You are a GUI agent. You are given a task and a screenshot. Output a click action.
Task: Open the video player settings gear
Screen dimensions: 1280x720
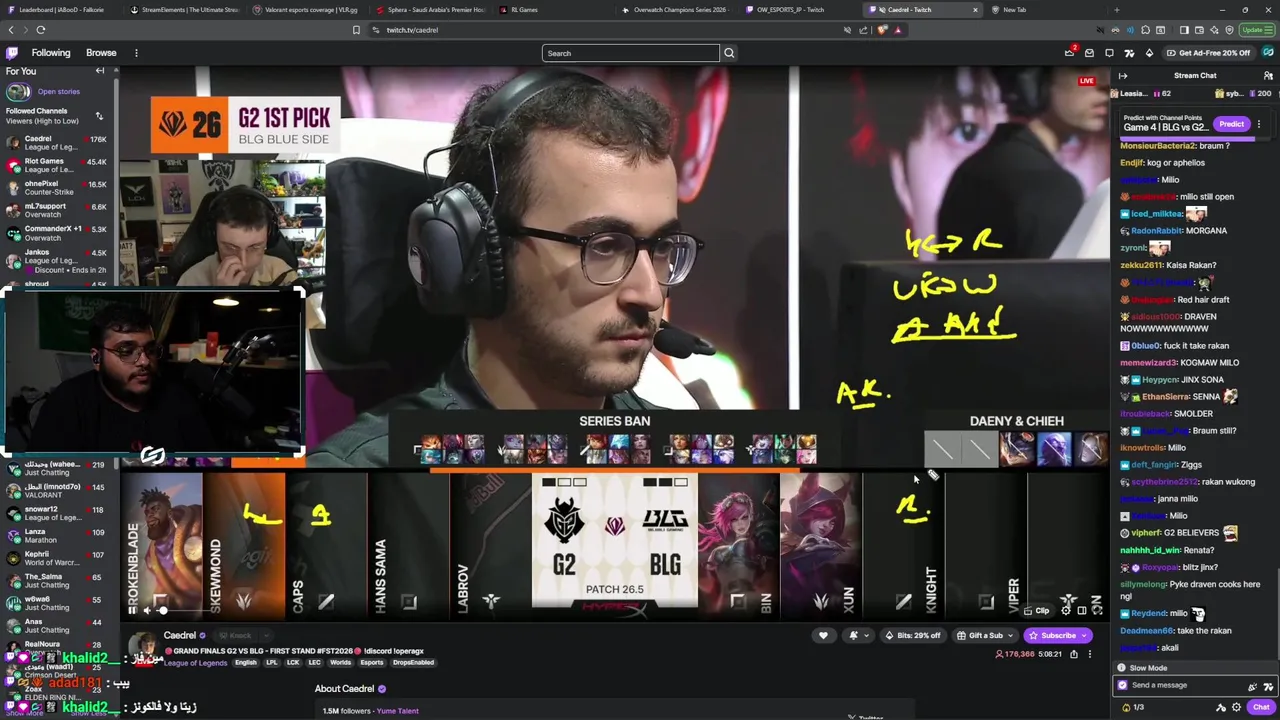click(x=1066, y=610)
